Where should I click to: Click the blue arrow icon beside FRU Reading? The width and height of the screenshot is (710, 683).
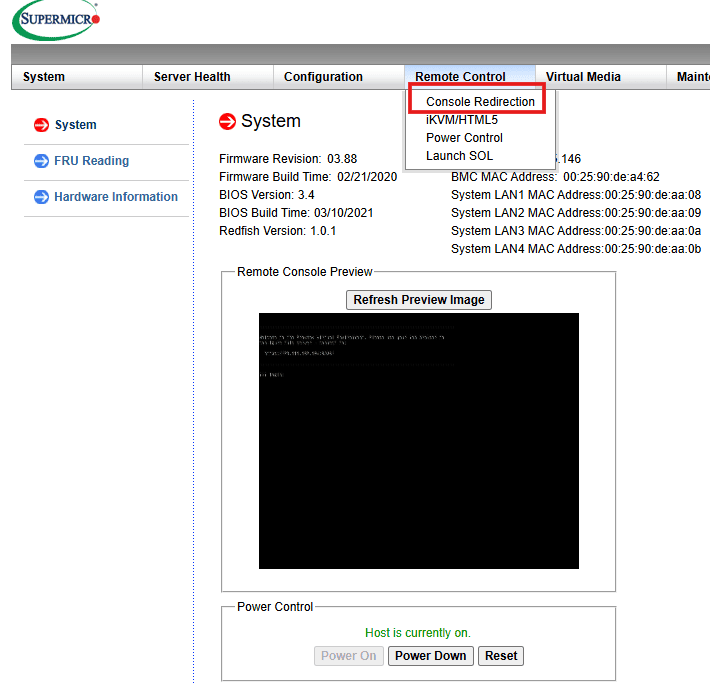point(41,161)
